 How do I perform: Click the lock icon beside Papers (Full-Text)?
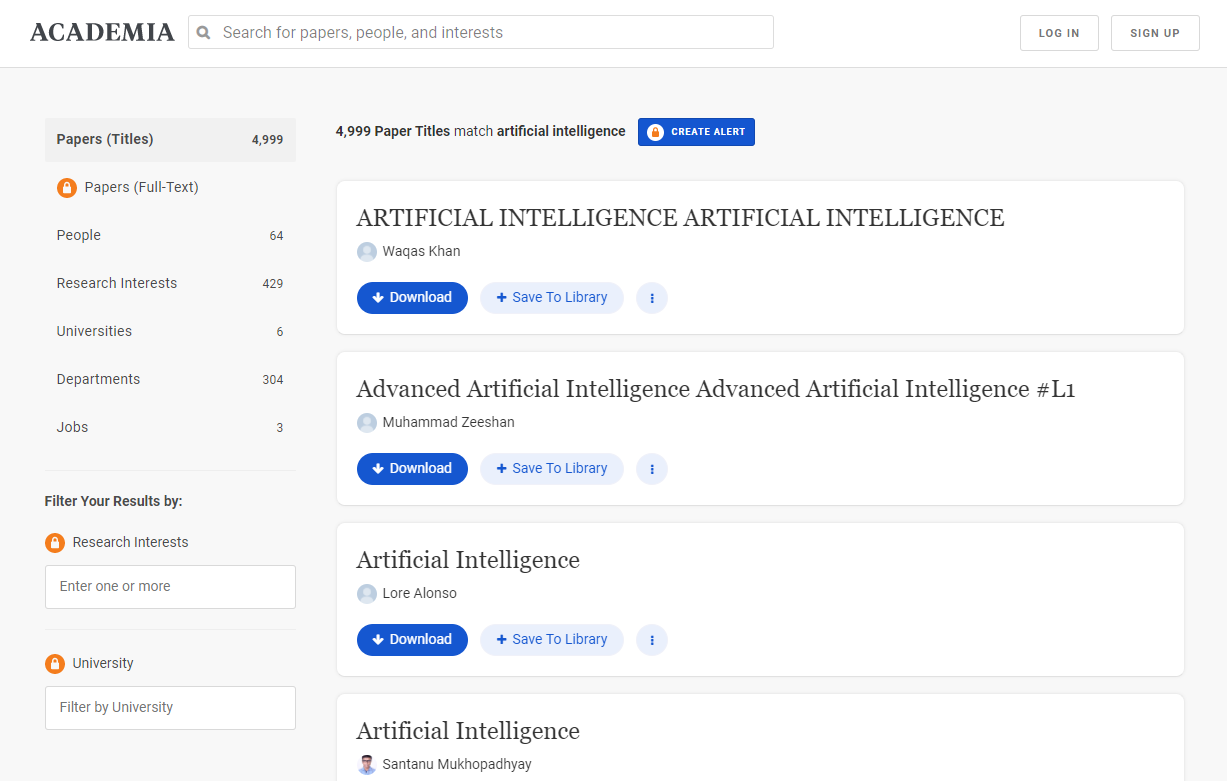[67, 188]
